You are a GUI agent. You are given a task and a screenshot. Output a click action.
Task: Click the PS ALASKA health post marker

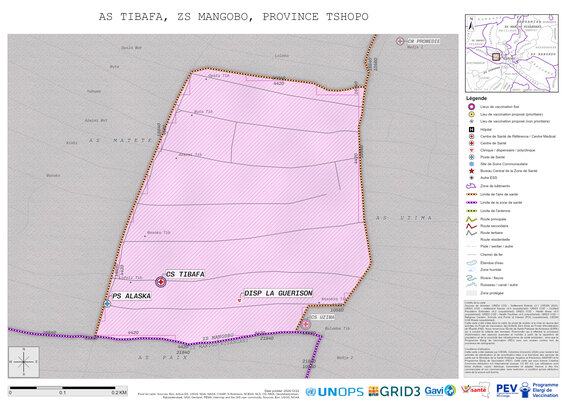coord(107,304)
